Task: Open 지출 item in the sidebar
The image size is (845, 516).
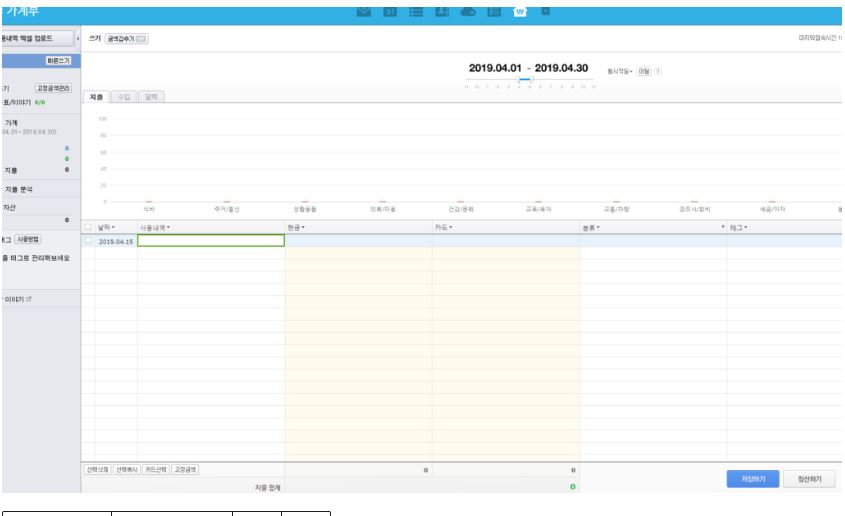Action: click(x=11, y=170)
